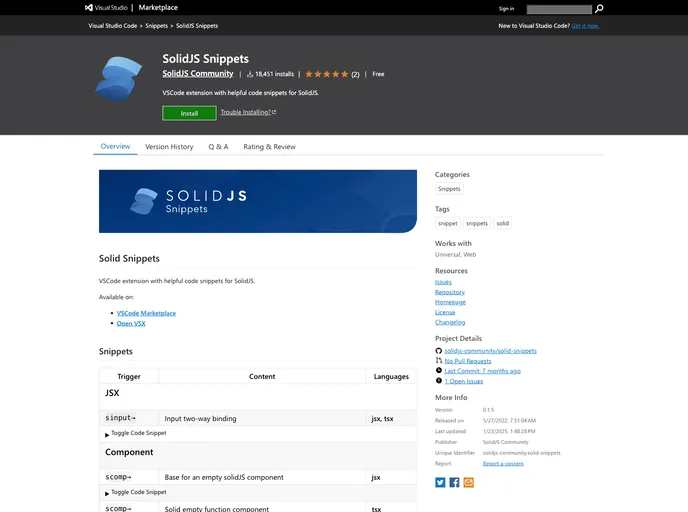Click the solid tag

pyautogui.click(x=503, y=223)
